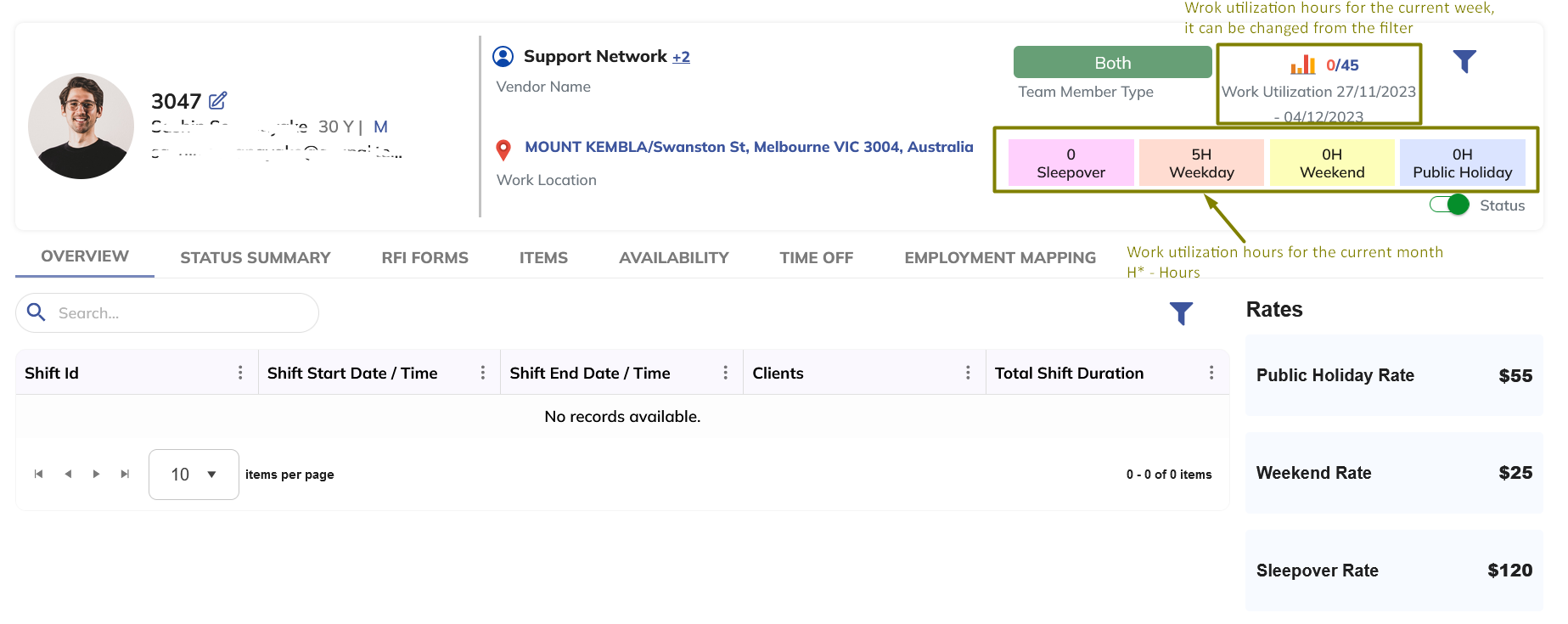Switch to the Availability tab
1568x624 pixels.
pyautogui.click(x=673, y=257)
